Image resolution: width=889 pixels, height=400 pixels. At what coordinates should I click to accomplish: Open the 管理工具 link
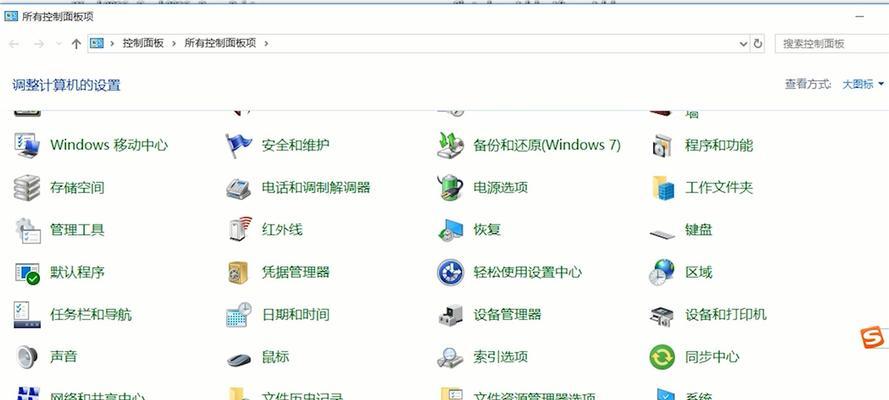(x=77, y=230)
